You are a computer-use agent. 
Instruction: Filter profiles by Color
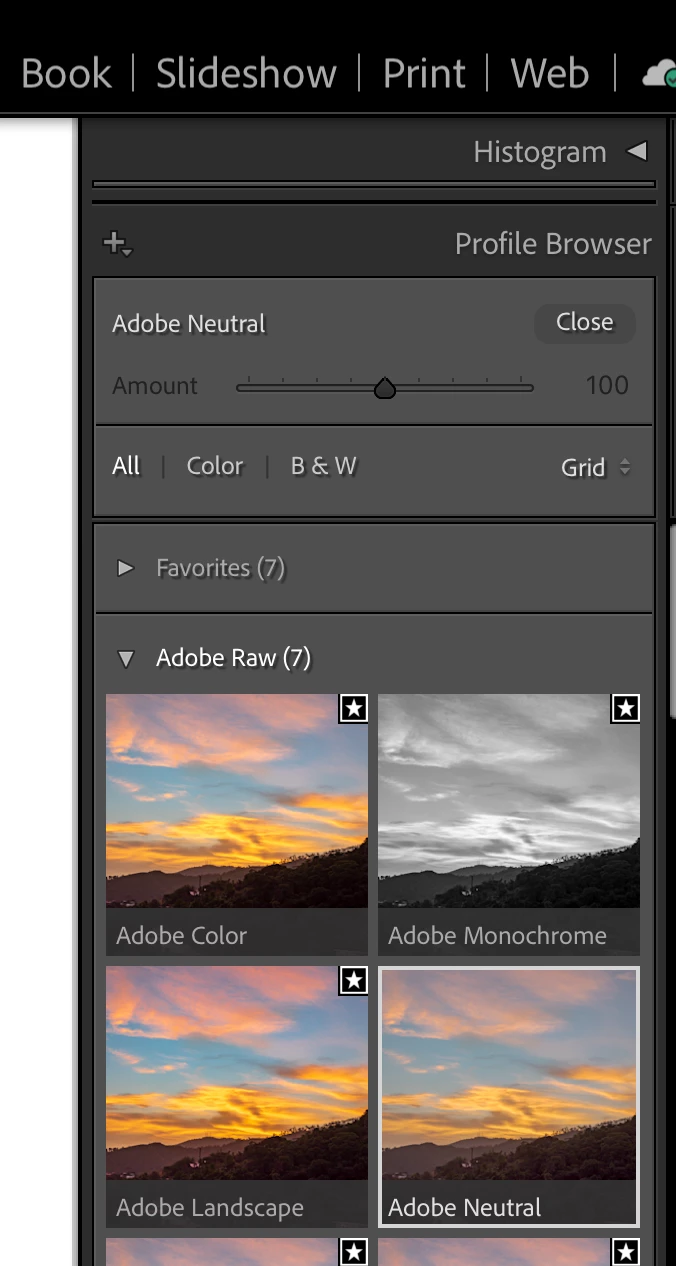pyautogui.click(x=215, y=466)
